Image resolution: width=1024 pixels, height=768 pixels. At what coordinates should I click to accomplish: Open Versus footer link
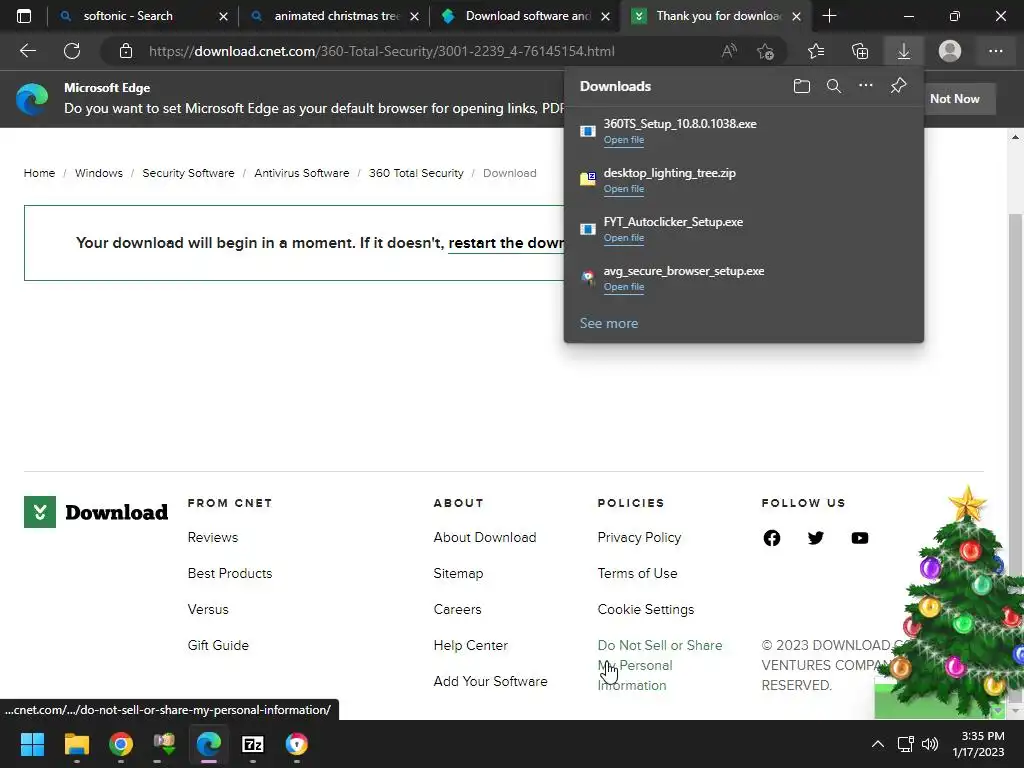(208, 609)
